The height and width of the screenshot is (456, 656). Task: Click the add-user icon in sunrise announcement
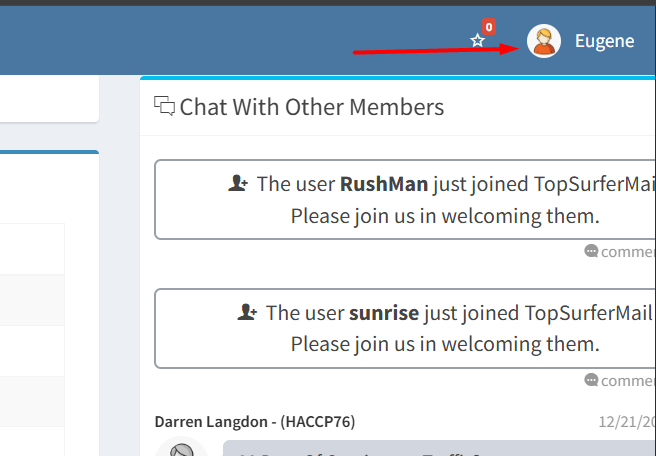pyautogui.click(x=247, y=313)
